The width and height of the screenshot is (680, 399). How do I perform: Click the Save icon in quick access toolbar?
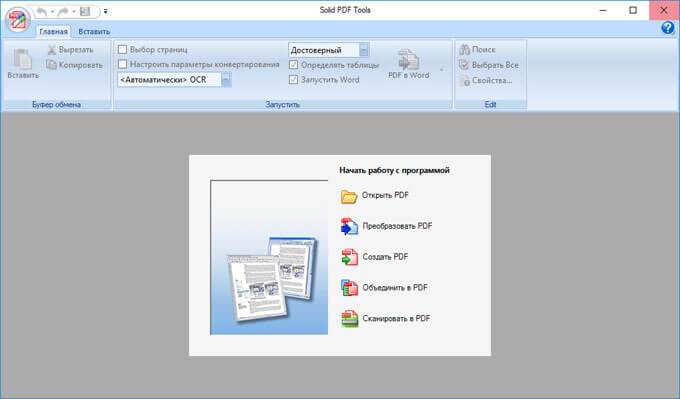pos(85,12)
